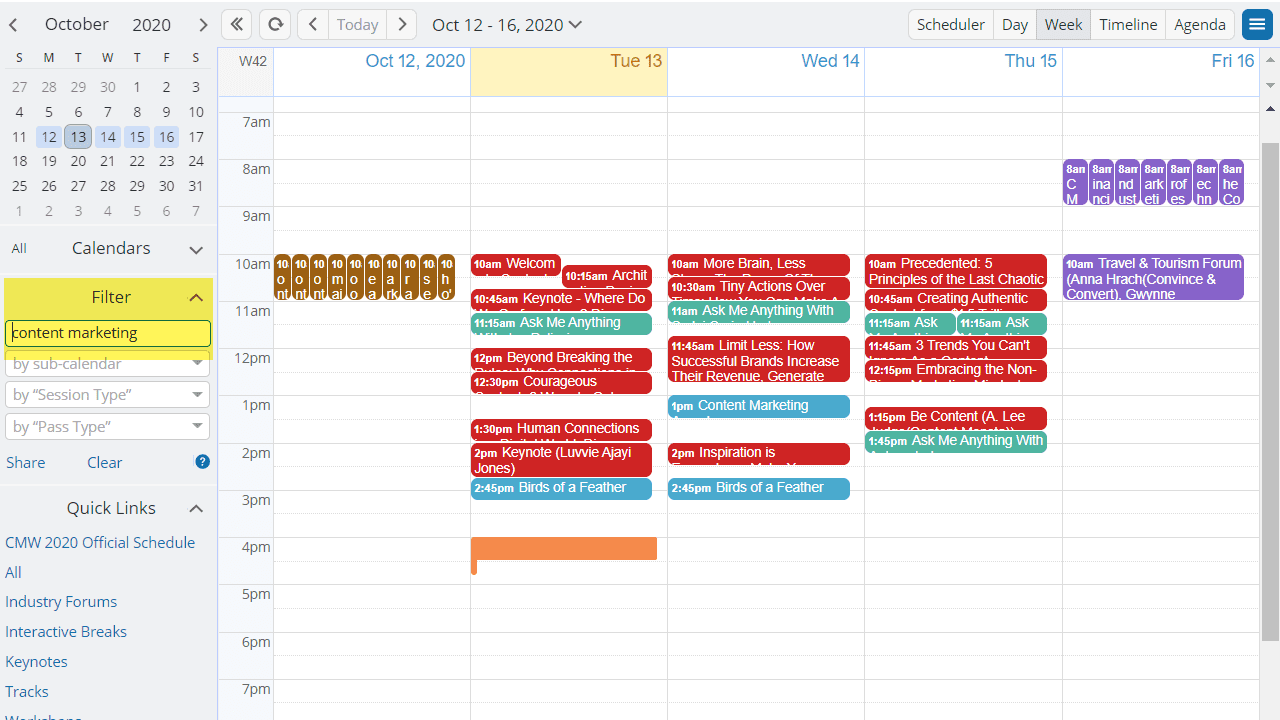1280x720 pixels.
Task: Switch to the Agenda view tab
Action: [1200, 24]
